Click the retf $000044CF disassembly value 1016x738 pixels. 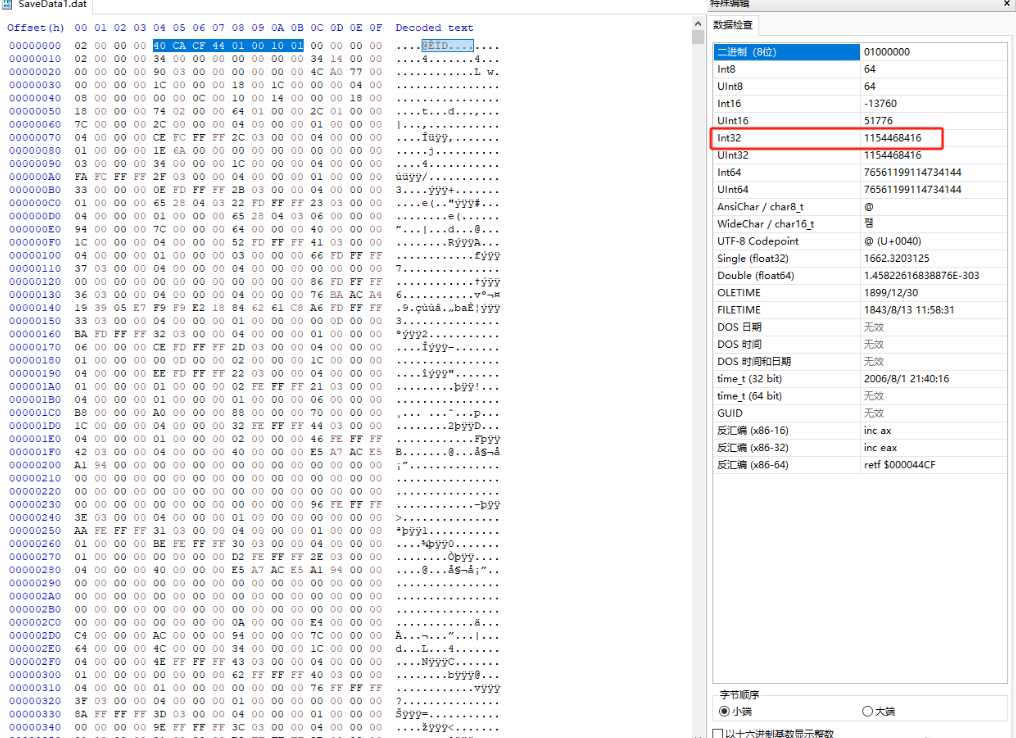click(x=899, y=465)
